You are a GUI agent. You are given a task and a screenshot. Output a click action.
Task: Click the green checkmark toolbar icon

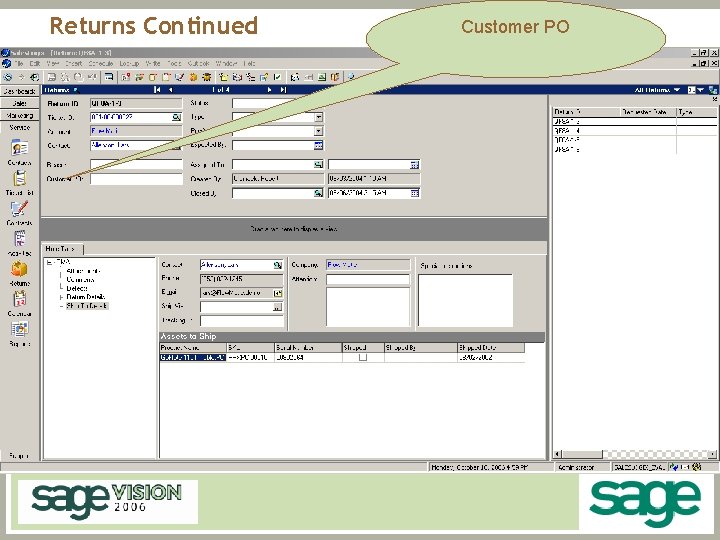pyautogui.click(x=278, y=77)
